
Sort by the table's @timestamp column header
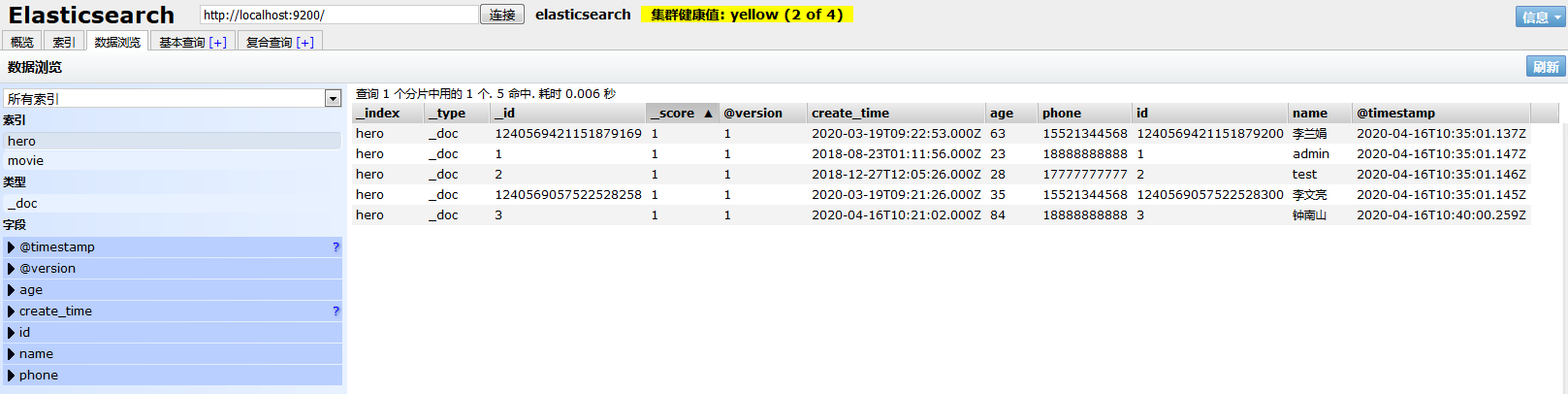(x=1441, y=114)
